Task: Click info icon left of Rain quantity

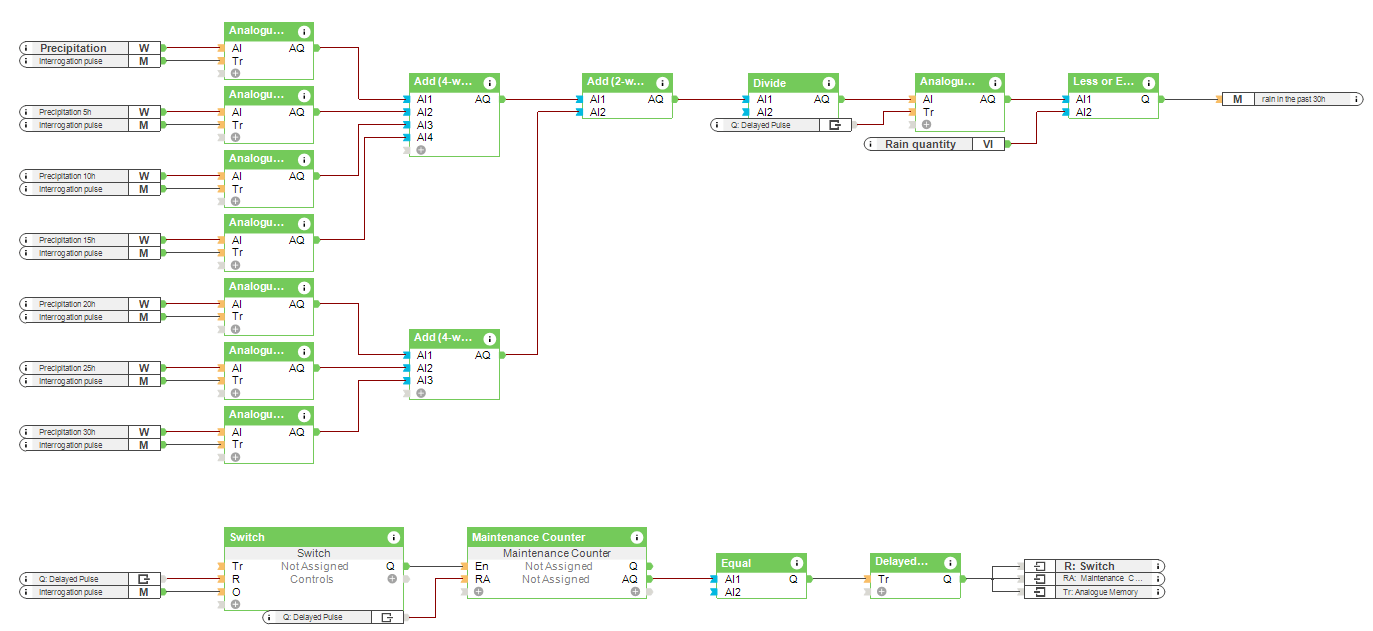Action: pyautogui.click(x=871, y=144)
